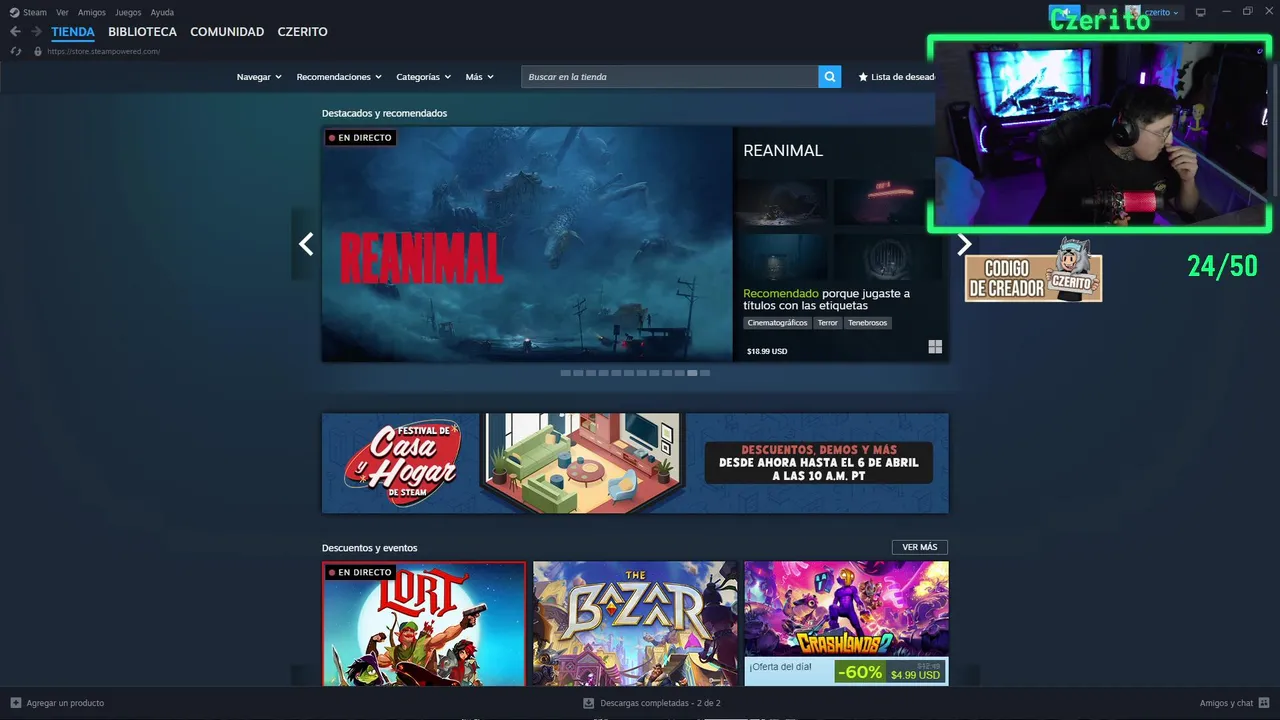This screenshot has width=1280, height=720.
Task: Click the EN DIRECTO badge on LORT card
Action: pos(360,572)
